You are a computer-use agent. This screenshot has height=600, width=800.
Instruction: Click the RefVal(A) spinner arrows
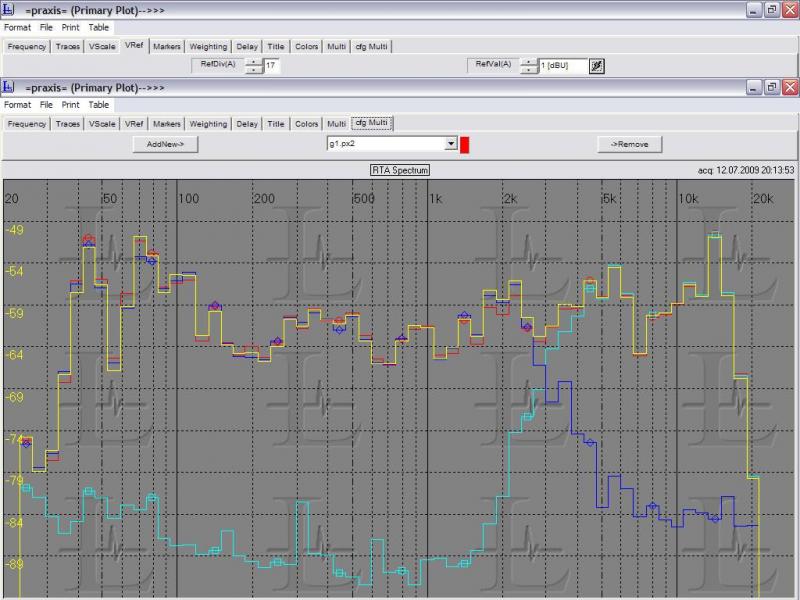pos(529,66)
